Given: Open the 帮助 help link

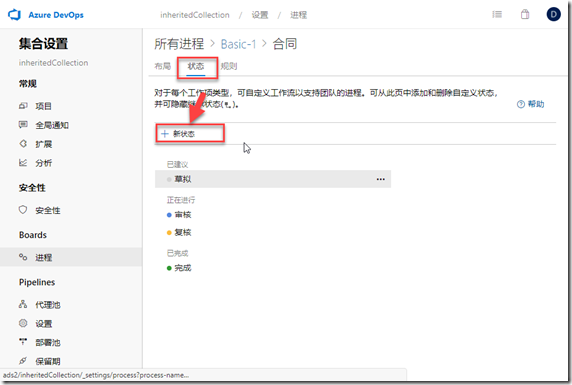Looking at the screenshot, I should pyautogui.click(x=536, y=104).
